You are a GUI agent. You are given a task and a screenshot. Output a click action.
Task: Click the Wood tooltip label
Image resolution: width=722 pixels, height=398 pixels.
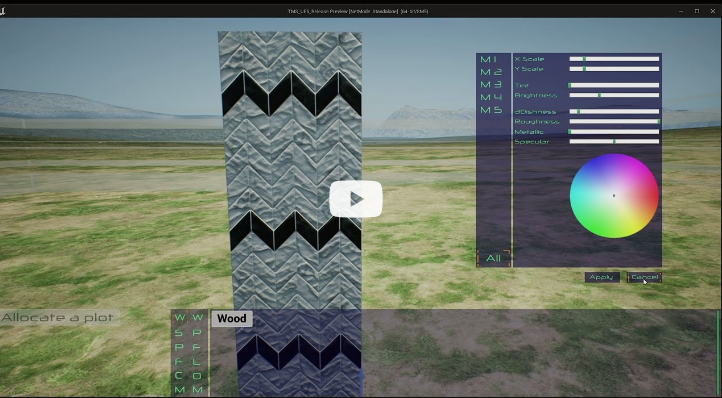coord(232,318)
